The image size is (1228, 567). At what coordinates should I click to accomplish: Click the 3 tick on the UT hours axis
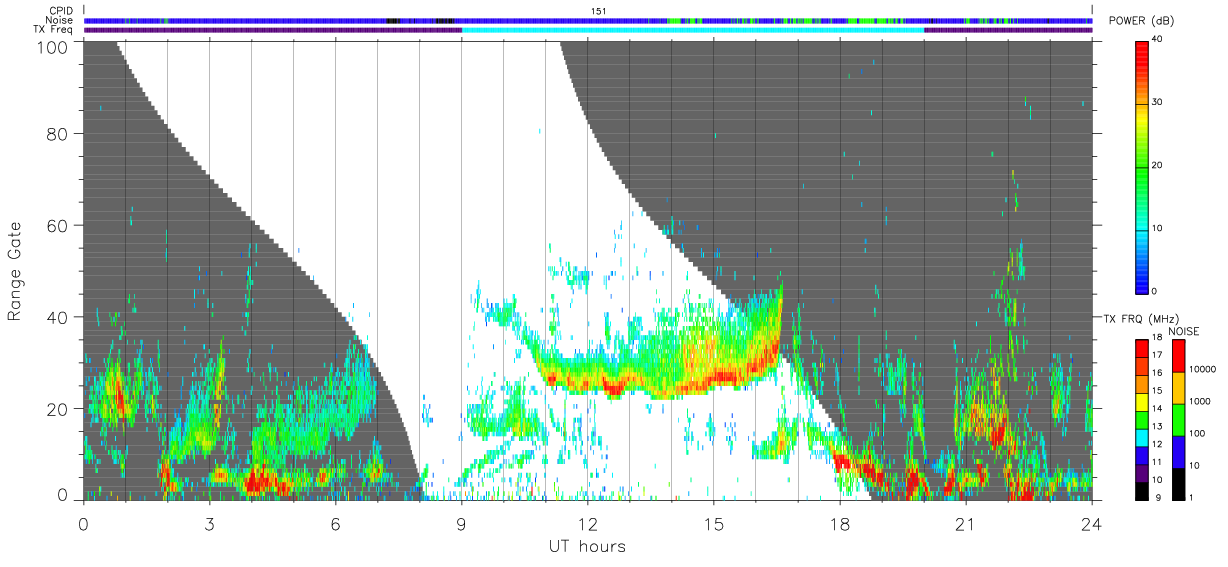point(210,524)
